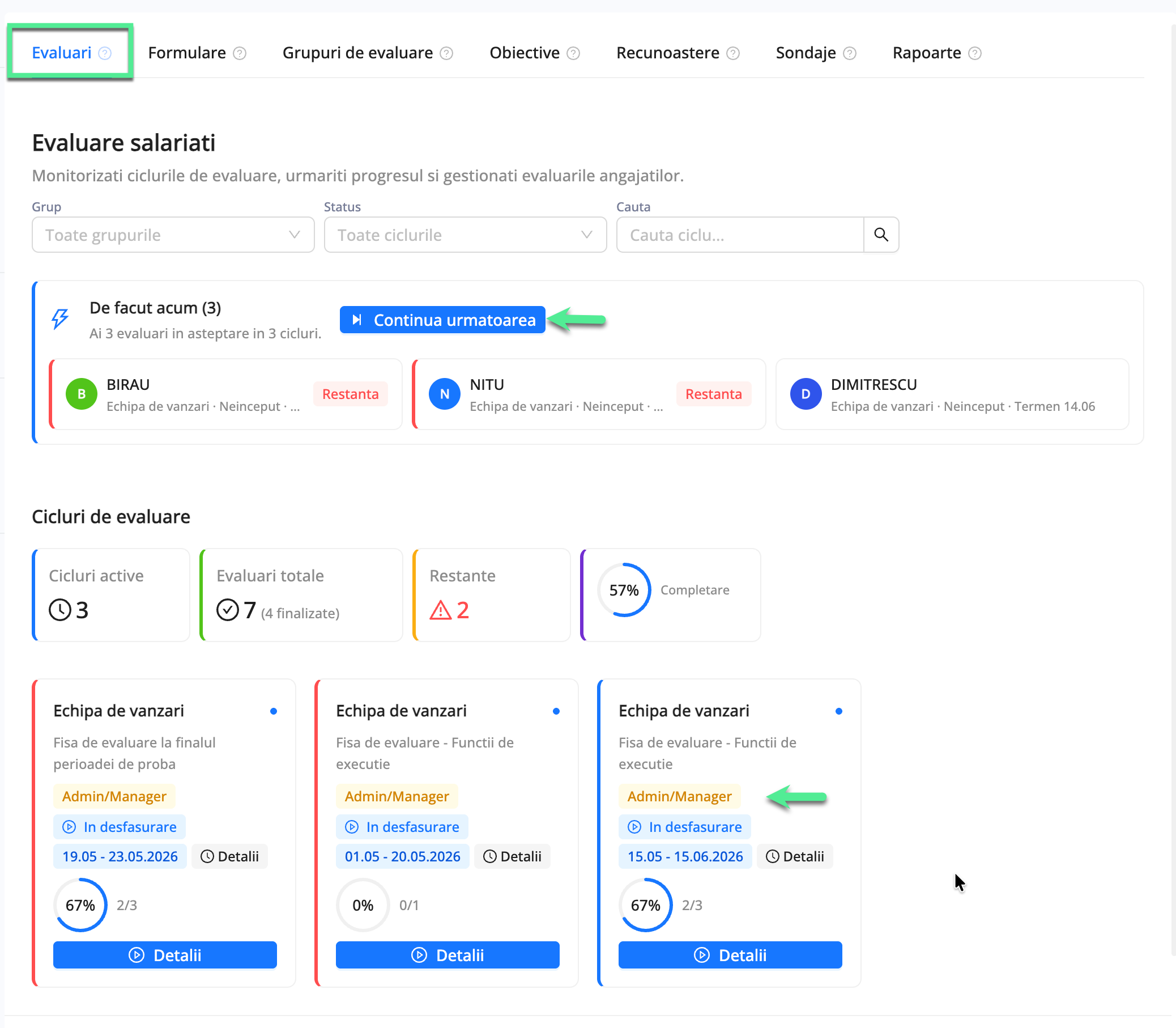Click the checkmark icon in Evaluari totale

[x=228, y=610]
